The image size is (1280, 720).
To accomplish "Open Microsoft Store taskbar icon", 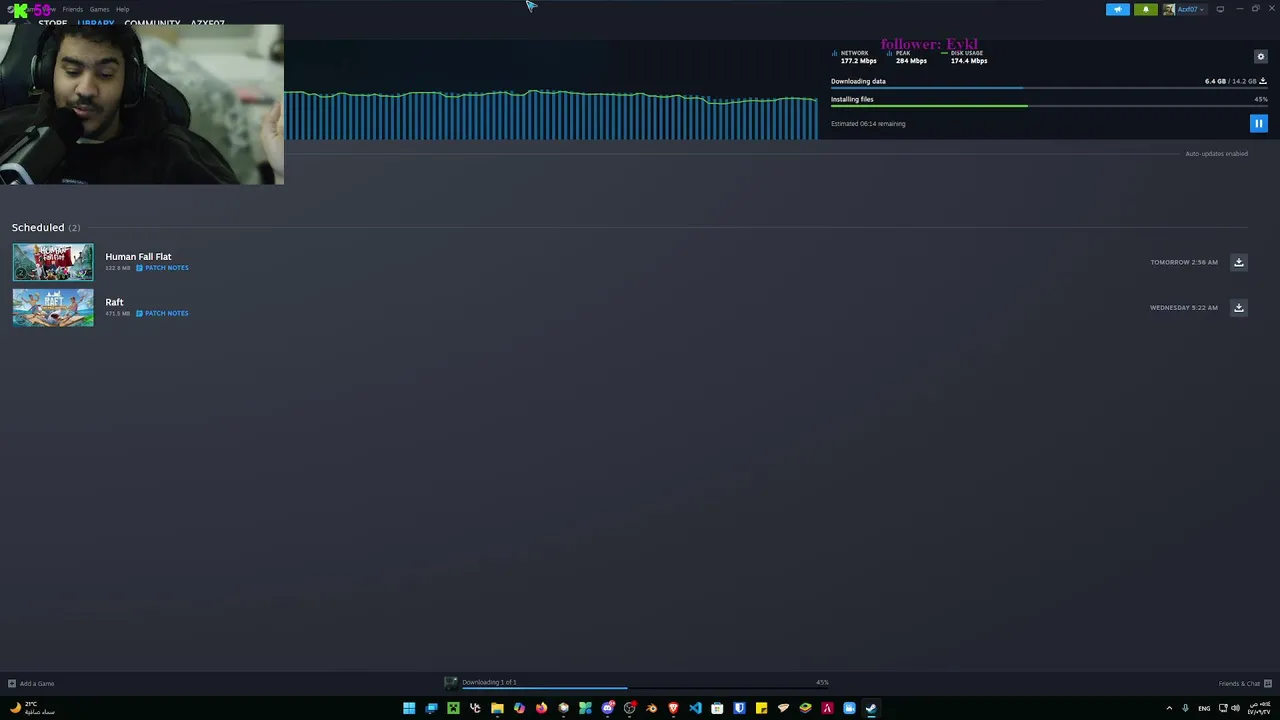I will (x=717, y=708).
